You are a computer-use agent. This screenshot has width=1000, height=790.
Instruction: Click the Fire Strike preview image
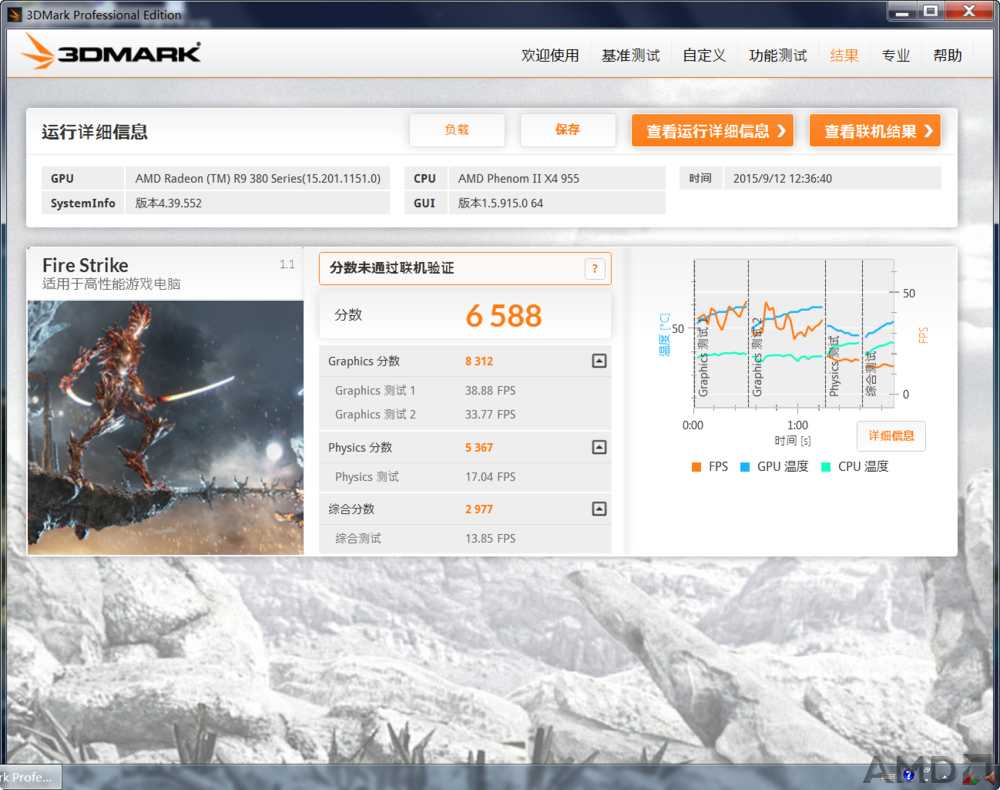click(x=165, y=427)
